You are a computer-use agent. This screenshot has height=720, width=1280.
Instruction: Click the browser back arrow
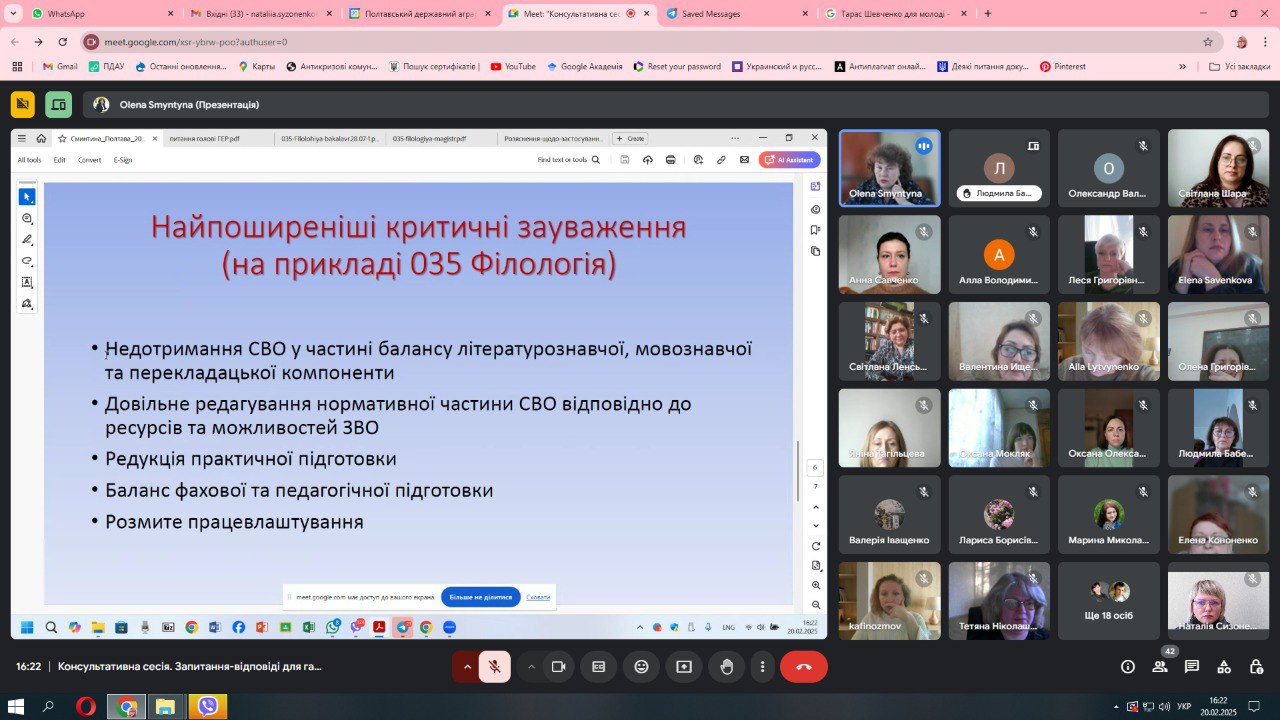coord(15,42)
